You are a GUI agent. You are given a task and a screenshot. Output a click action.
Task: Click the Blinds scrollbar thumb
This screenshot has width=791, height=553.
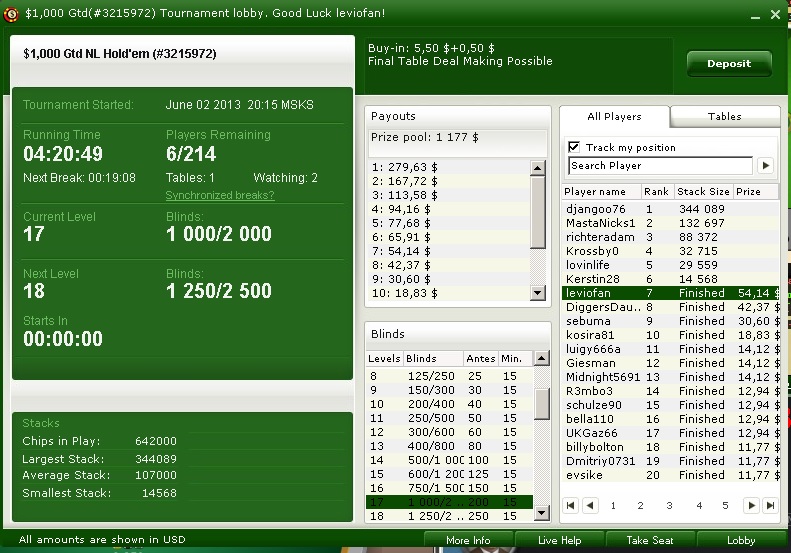point(541,404)
